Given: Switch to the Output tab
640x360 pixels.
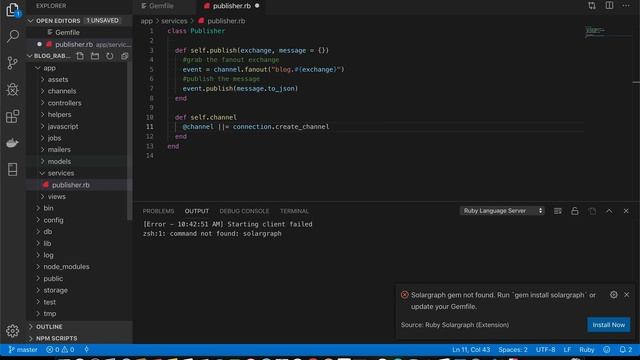Looking at the screenshot, I should [197, 211].
